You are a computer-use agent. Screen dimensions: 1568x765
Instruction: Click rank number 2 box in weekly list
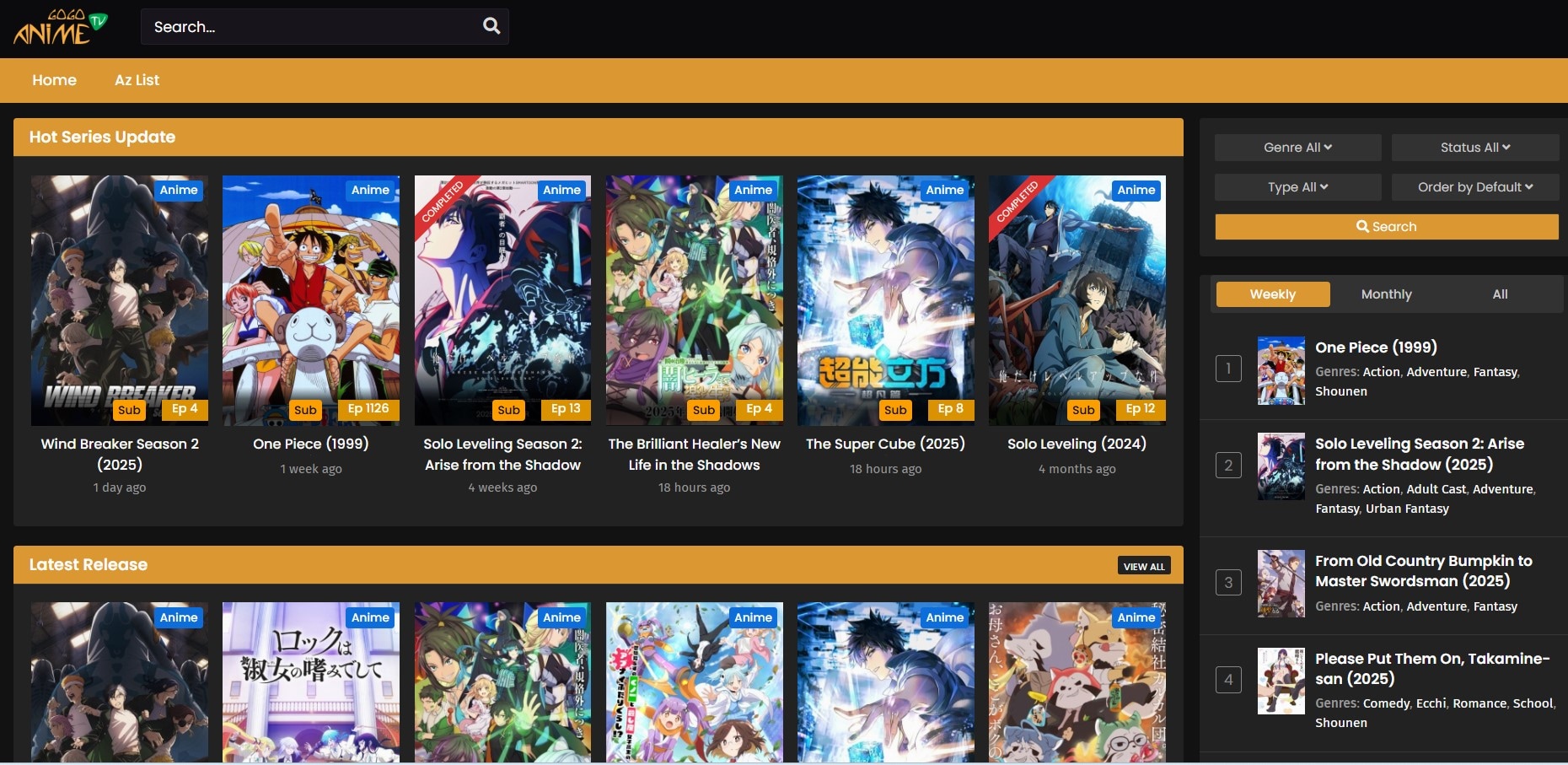(1228, 466)
